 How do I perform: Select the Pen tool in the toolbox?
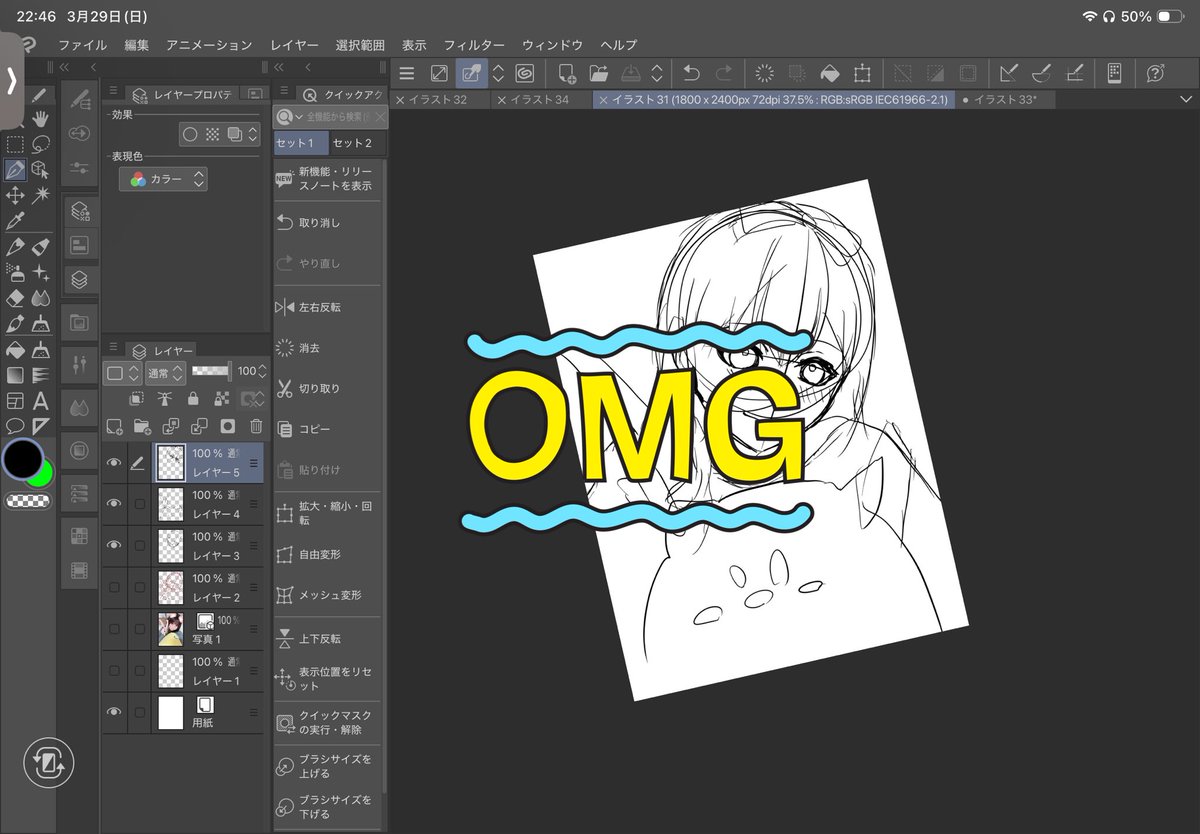[x=15, y=169]
